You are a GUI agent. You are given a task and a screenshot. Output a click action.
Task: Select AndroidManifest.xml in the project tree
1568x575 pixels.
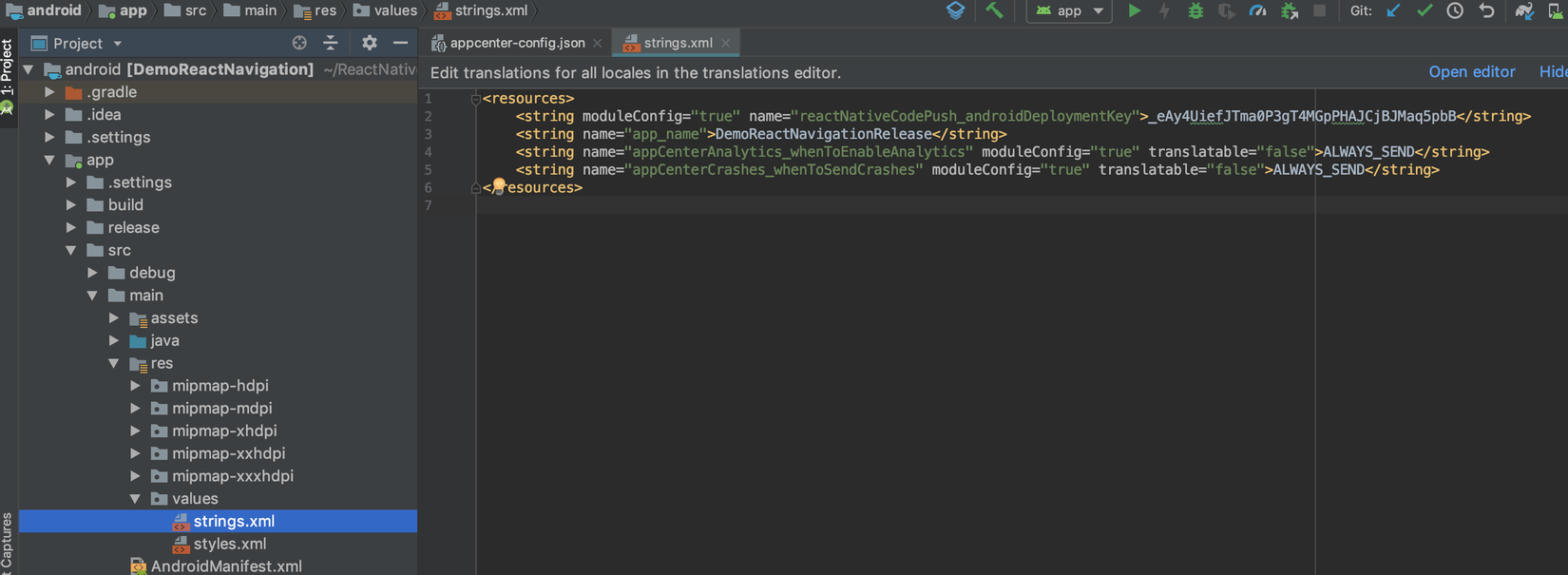coord(226,566)
